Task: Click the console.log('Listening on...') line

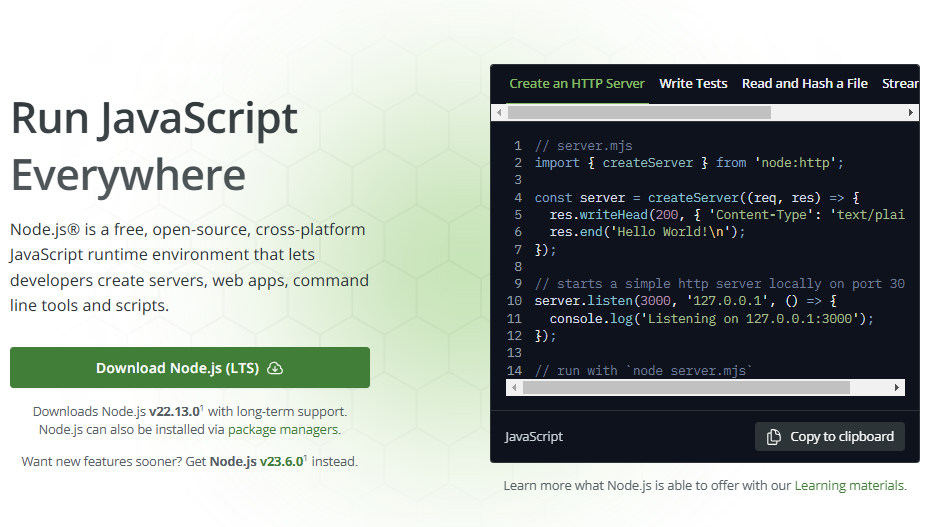Action: (x=711, y=319)
